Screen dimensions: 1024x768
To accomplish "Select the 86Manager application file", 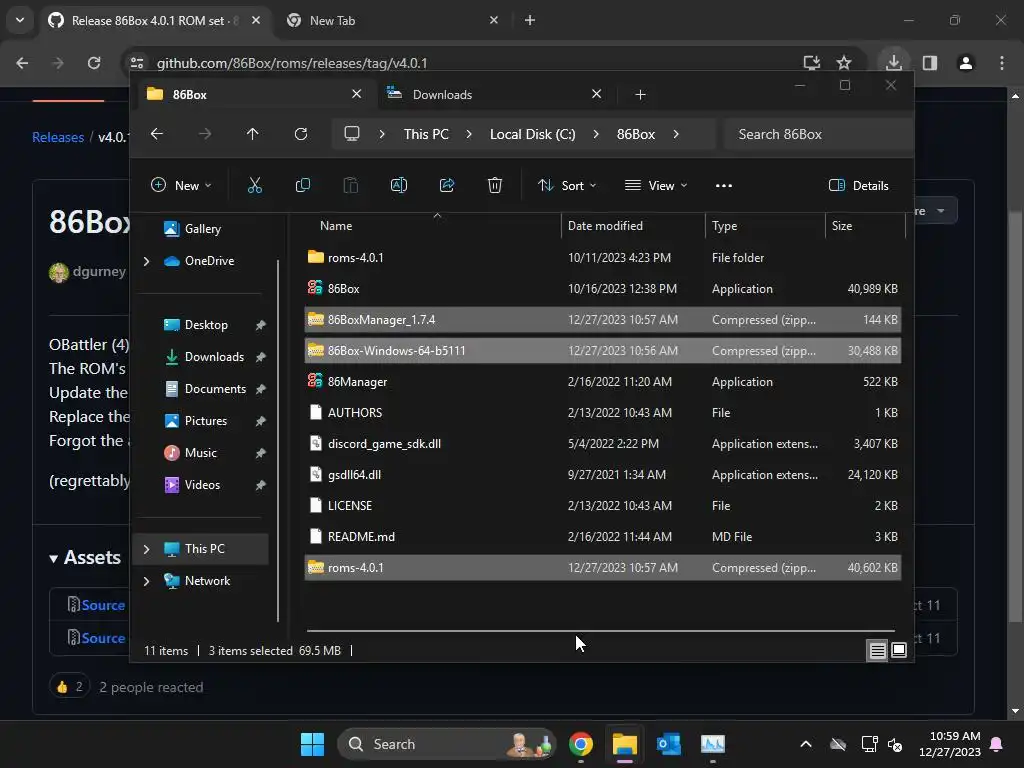I will point(603,381).
